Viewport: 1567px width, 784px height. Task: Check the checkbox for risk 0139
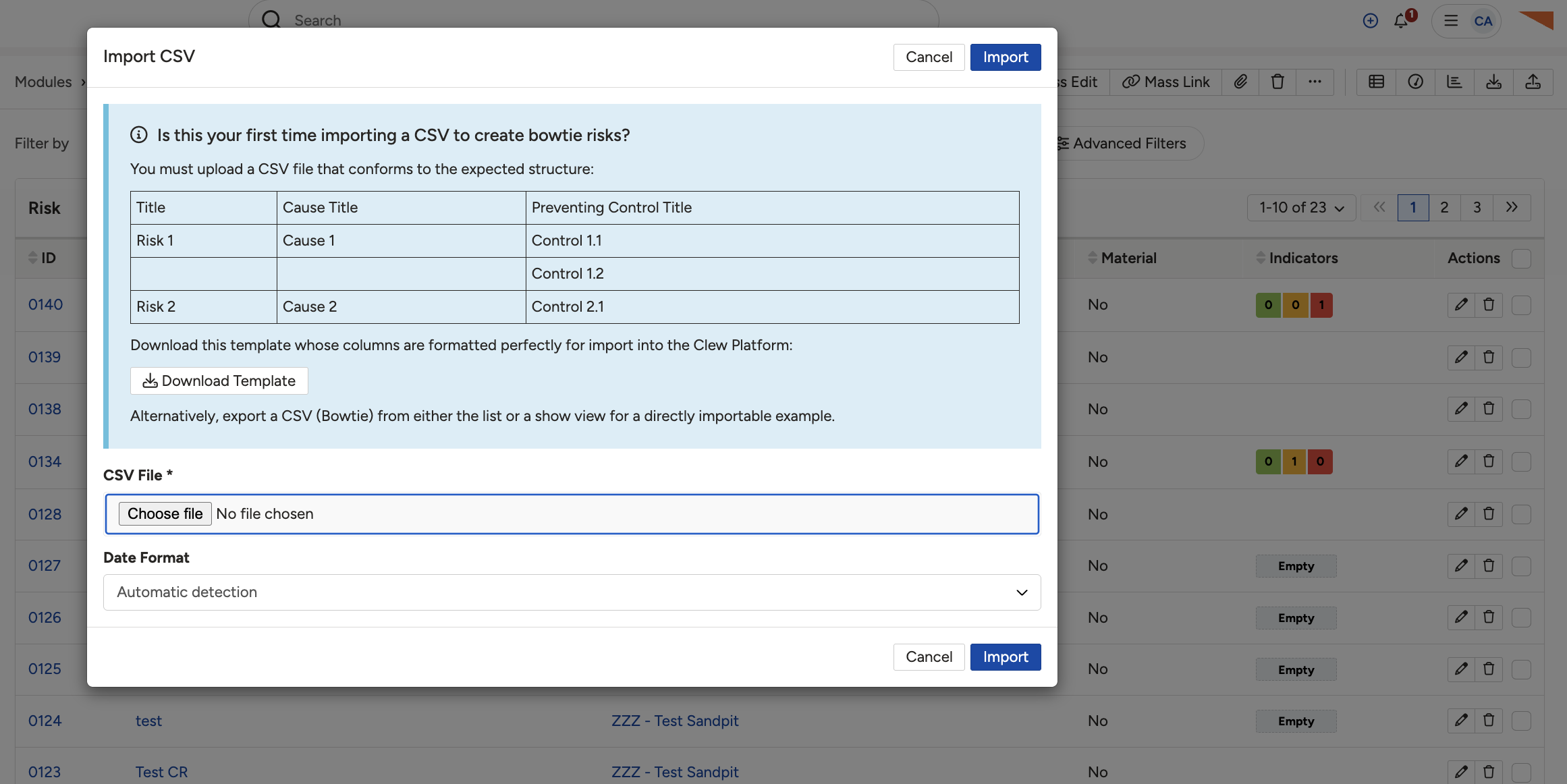pos(1521,358)
